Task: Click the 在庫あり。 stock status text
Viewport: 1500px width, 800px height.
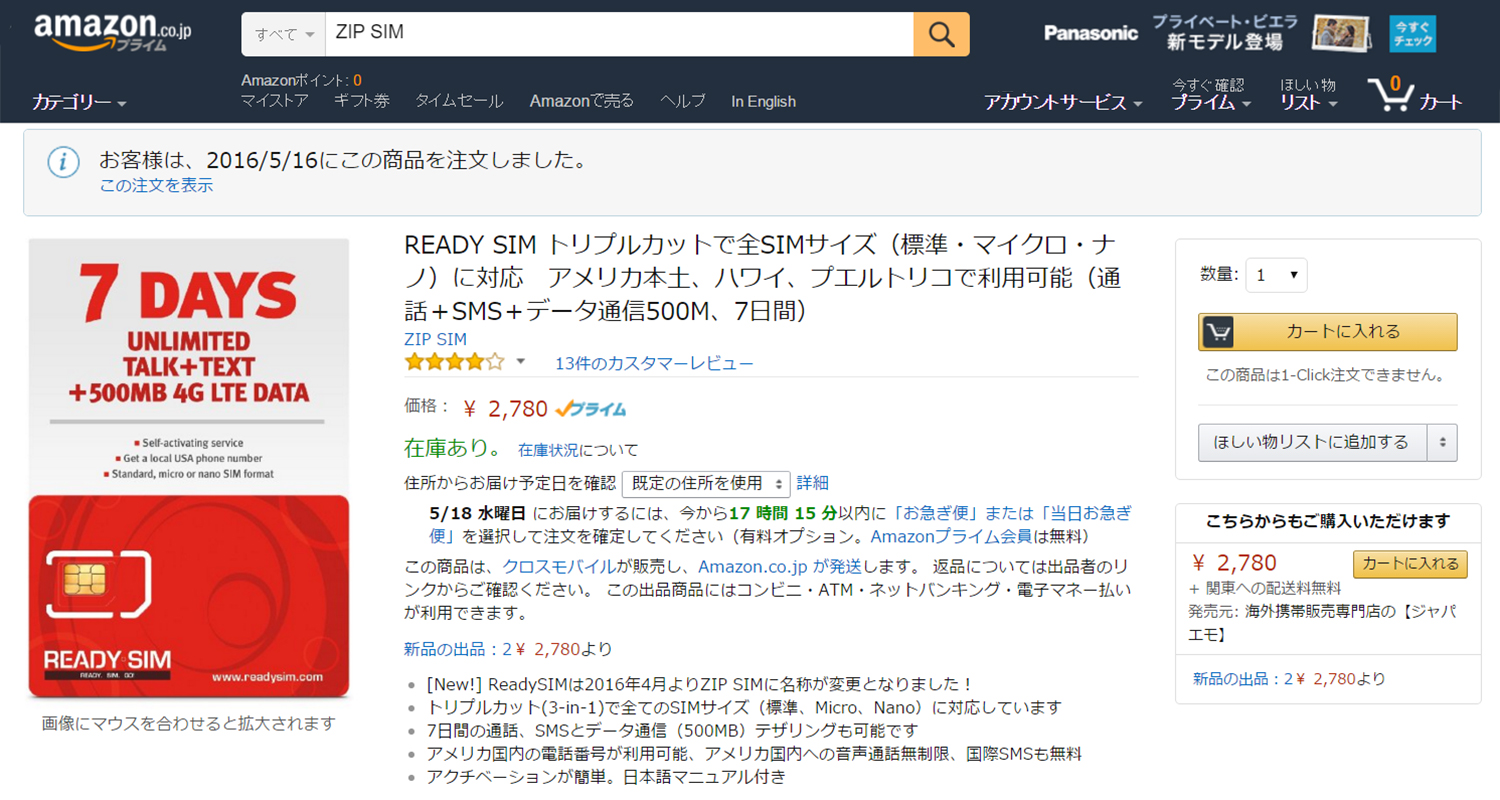Action: pyautogui.click(x=453, y=448)
